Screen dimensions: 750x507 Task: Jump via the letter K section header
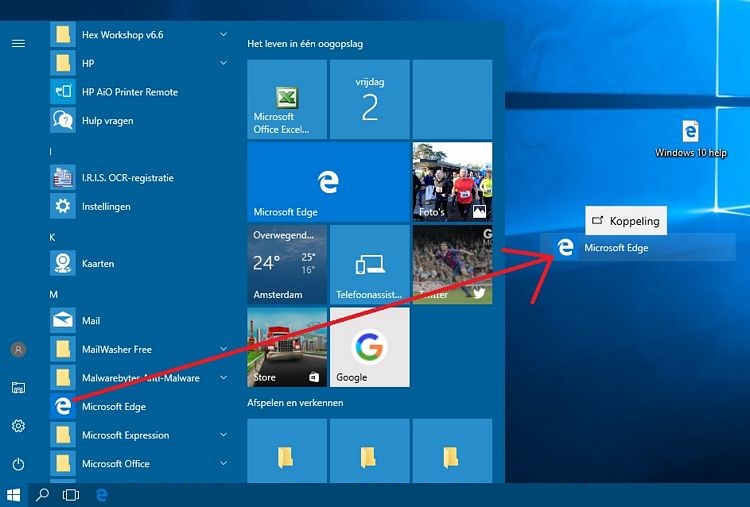click(52, 237)
